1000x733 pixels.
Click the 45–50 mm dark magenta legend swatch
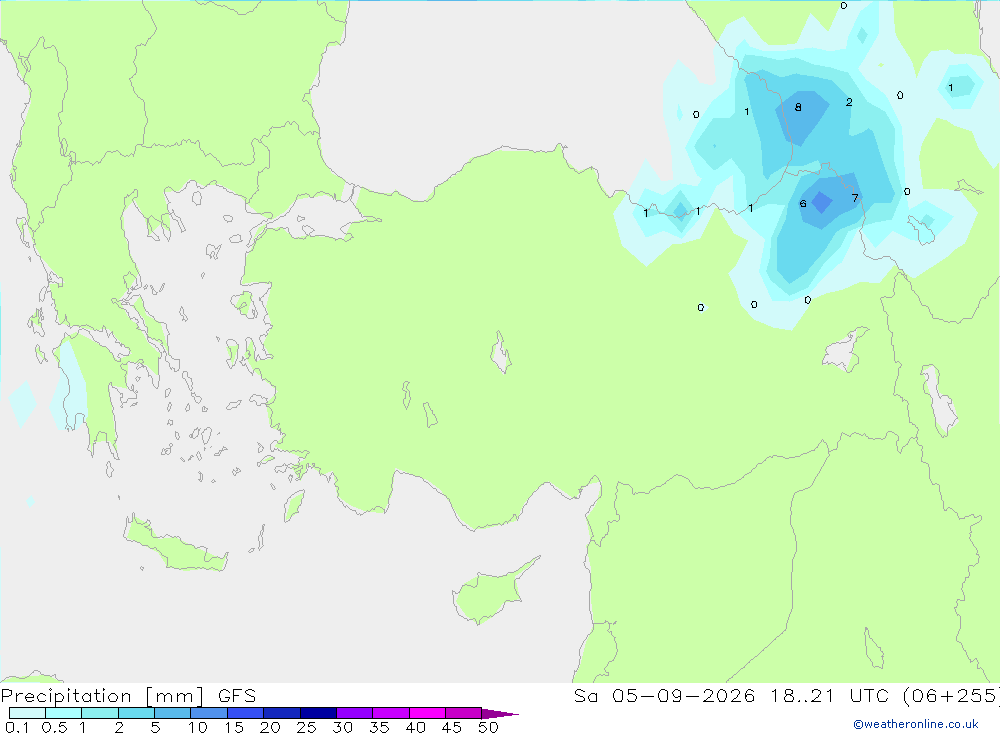pos(463,713)
